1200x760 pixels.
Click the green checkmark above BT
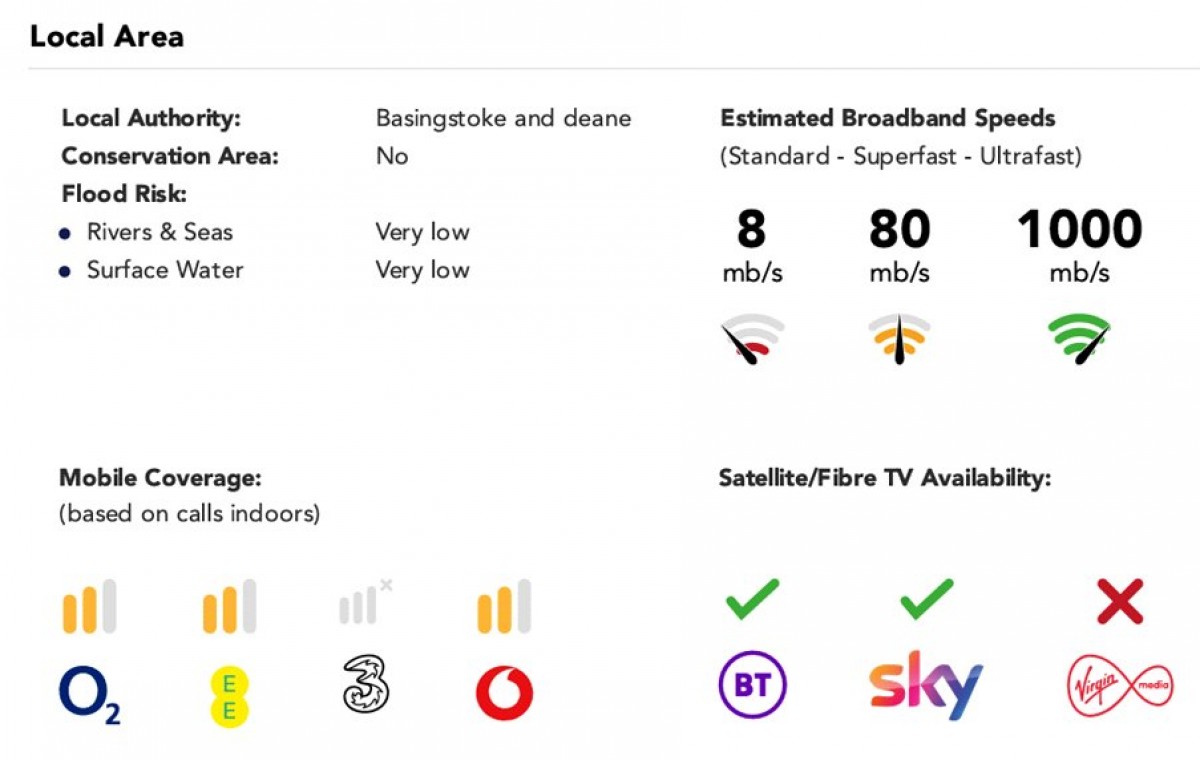753,601
